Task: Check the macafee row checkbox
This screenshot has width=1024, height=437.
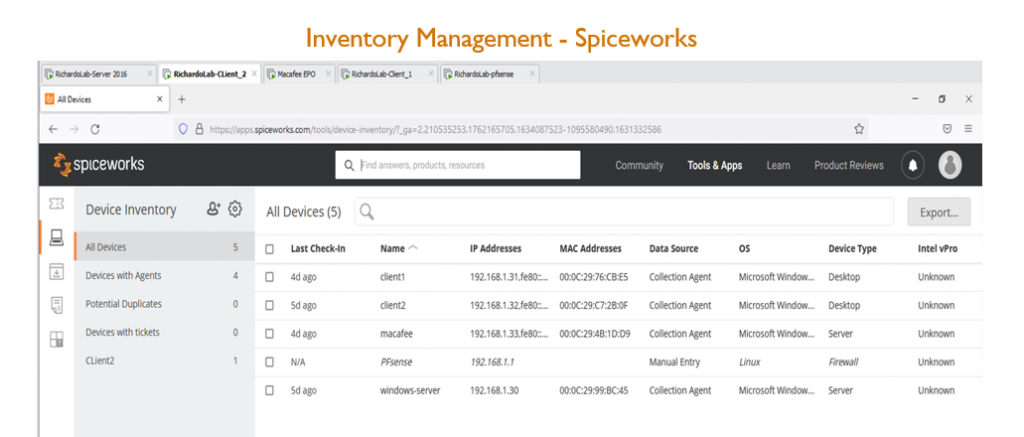Action: point(269,334)
